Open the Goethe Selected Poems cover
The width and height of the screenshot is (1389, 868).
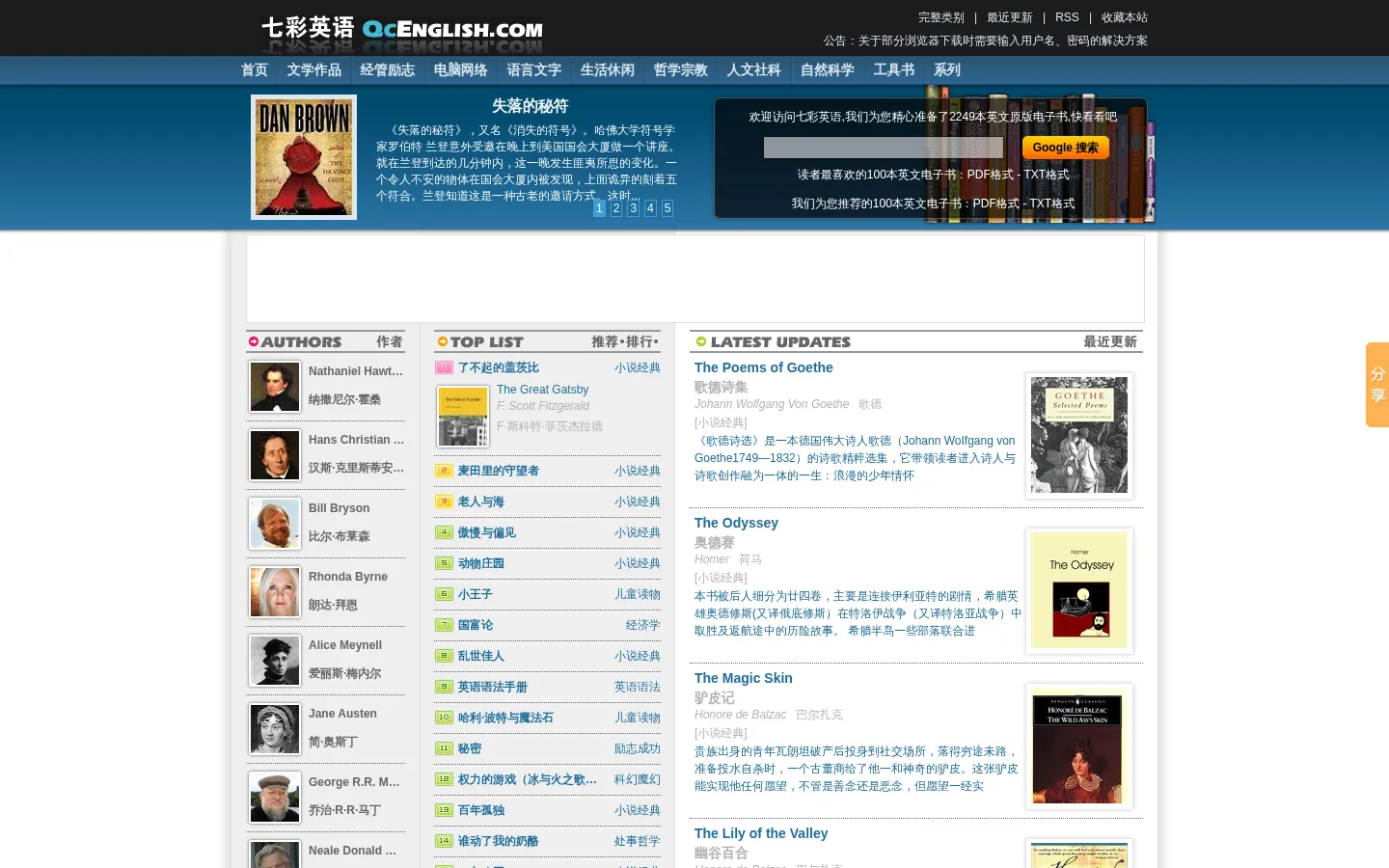(1079, 436)
